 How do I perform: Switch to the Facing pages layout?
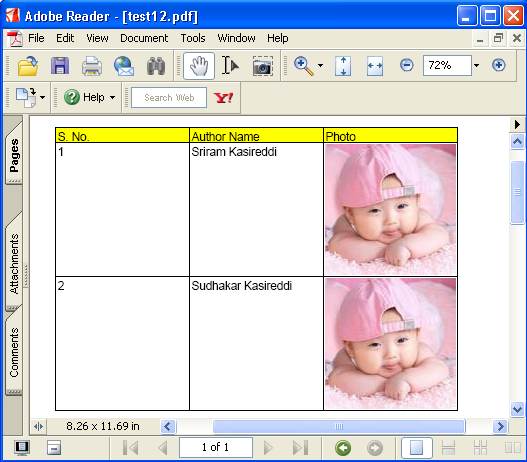tap(513, 448)
